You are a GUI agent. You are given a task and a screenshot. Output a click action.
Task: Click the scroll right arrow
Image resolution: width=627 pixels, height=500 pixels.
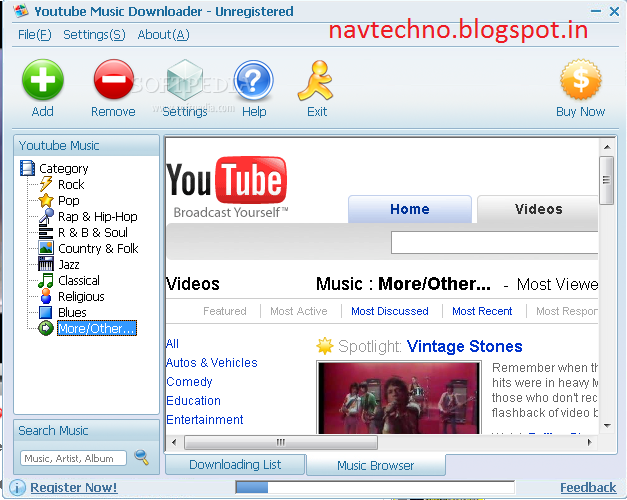[590, 442]
